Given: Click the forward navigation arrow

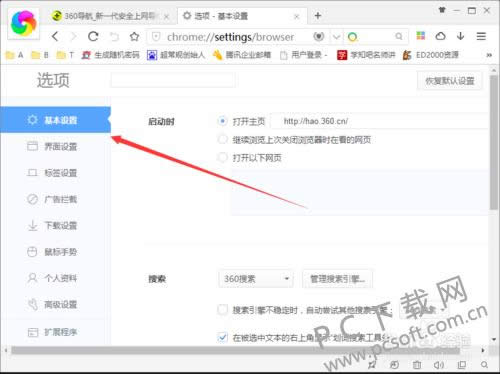Looking at the screenshot, I should (73, 36).
